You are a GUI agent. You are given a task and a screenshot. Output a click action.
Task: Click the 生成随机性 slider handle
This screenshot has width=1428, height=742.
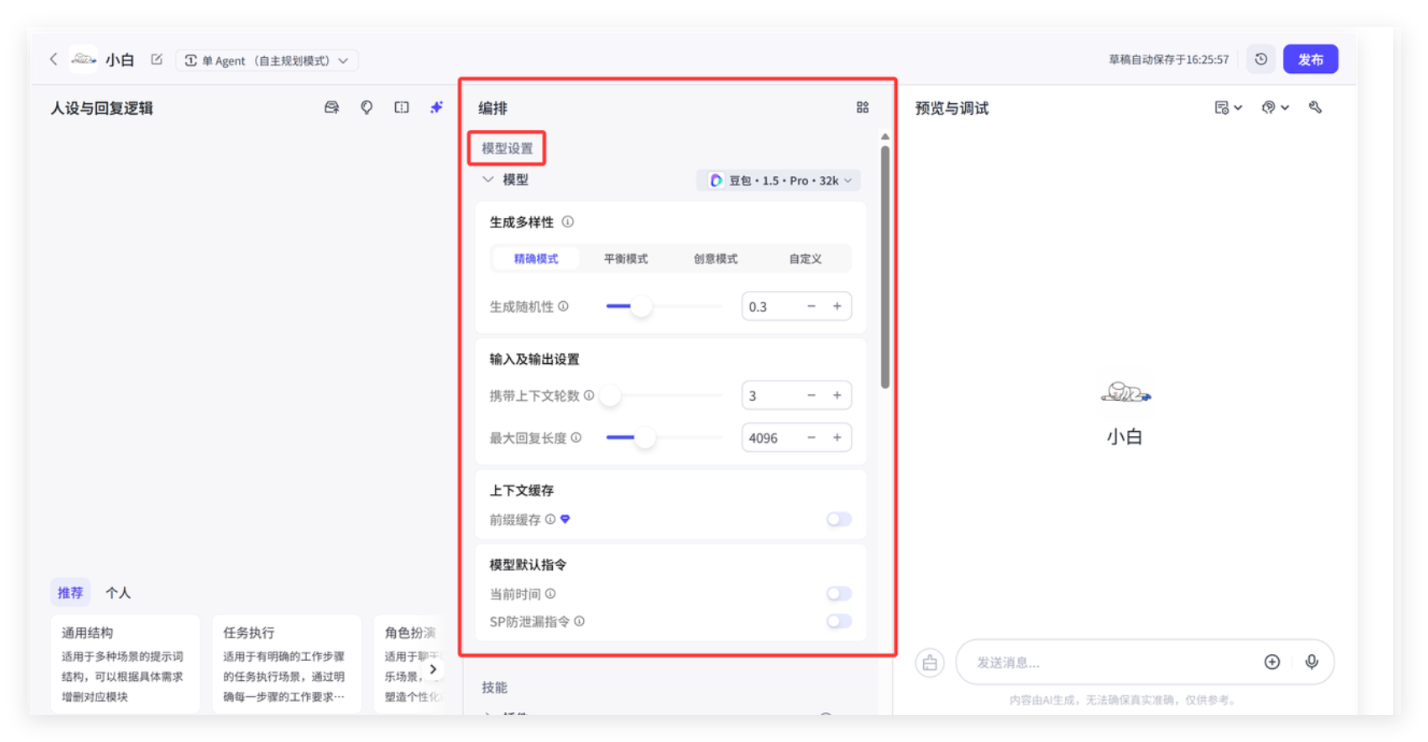[641, 307]
